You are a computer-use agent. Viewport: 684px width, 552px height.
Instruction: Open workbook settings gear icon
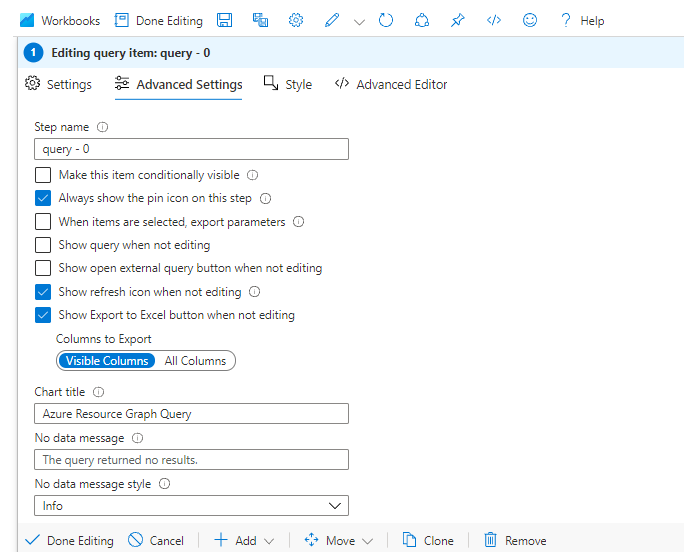(296, 20)
